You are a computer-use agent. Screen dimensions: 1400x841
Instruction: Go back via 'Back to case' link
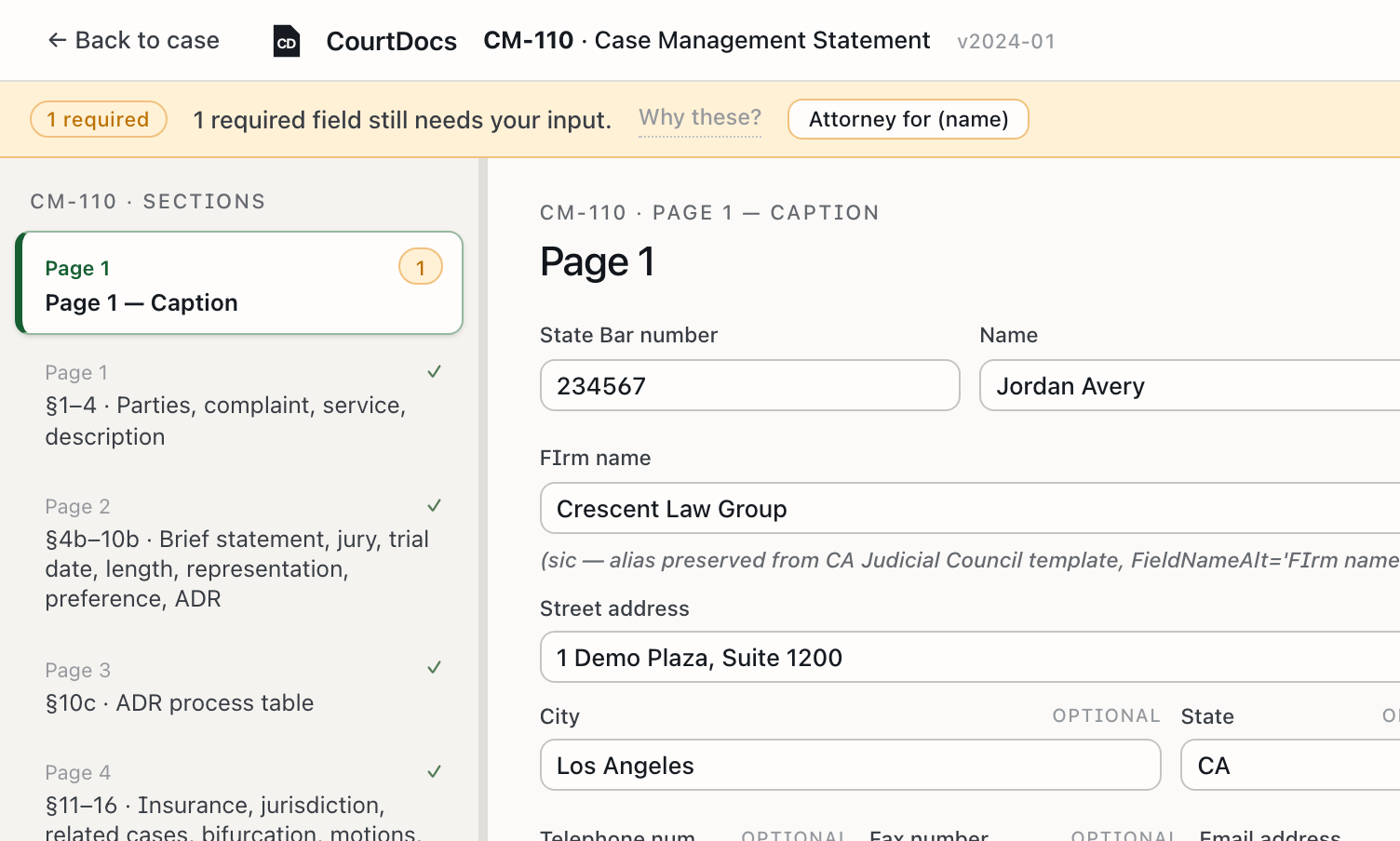pos(133,40)
